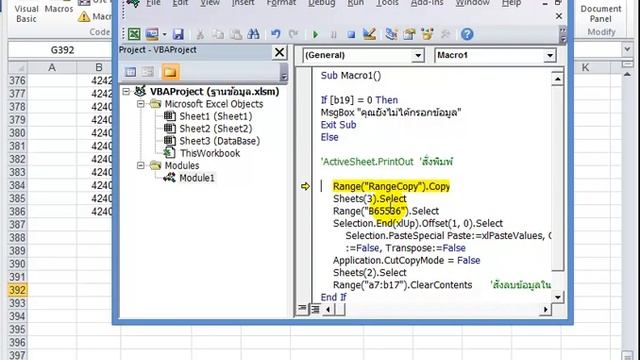The width and height of the screenshot is (640, 360).
Task: Switch to Microsoft Excel view icon
Action: coord(134,34)
